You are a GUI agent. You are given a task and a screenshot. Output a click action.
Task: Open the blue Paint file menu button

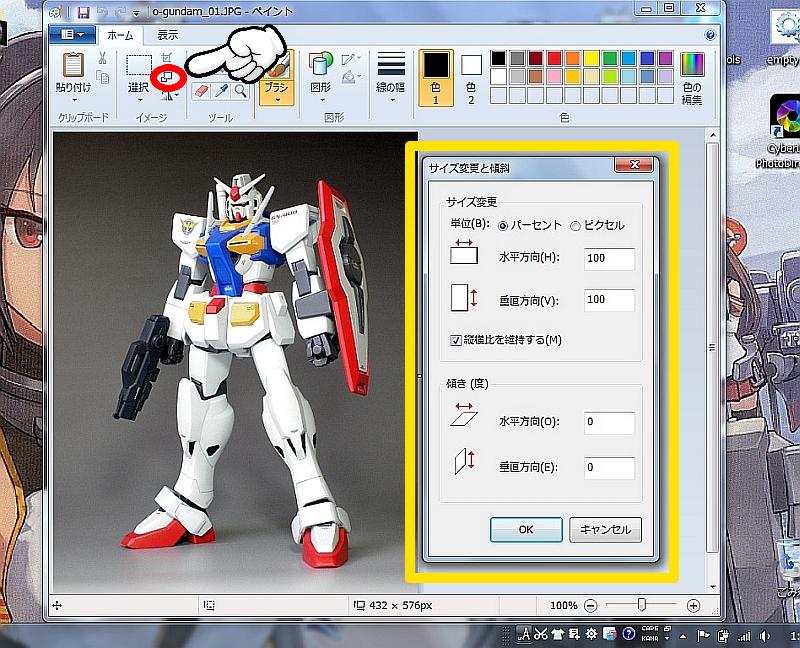point(72,35)
